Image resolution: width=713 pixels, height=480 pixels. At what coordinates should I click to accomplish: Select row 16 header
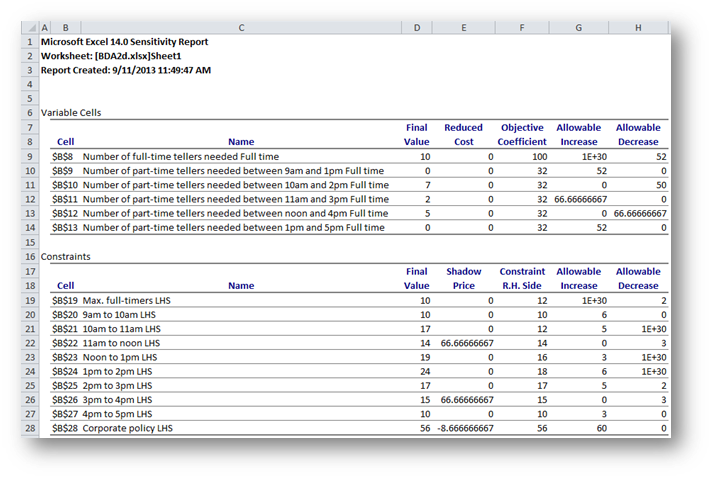(30, 256)
